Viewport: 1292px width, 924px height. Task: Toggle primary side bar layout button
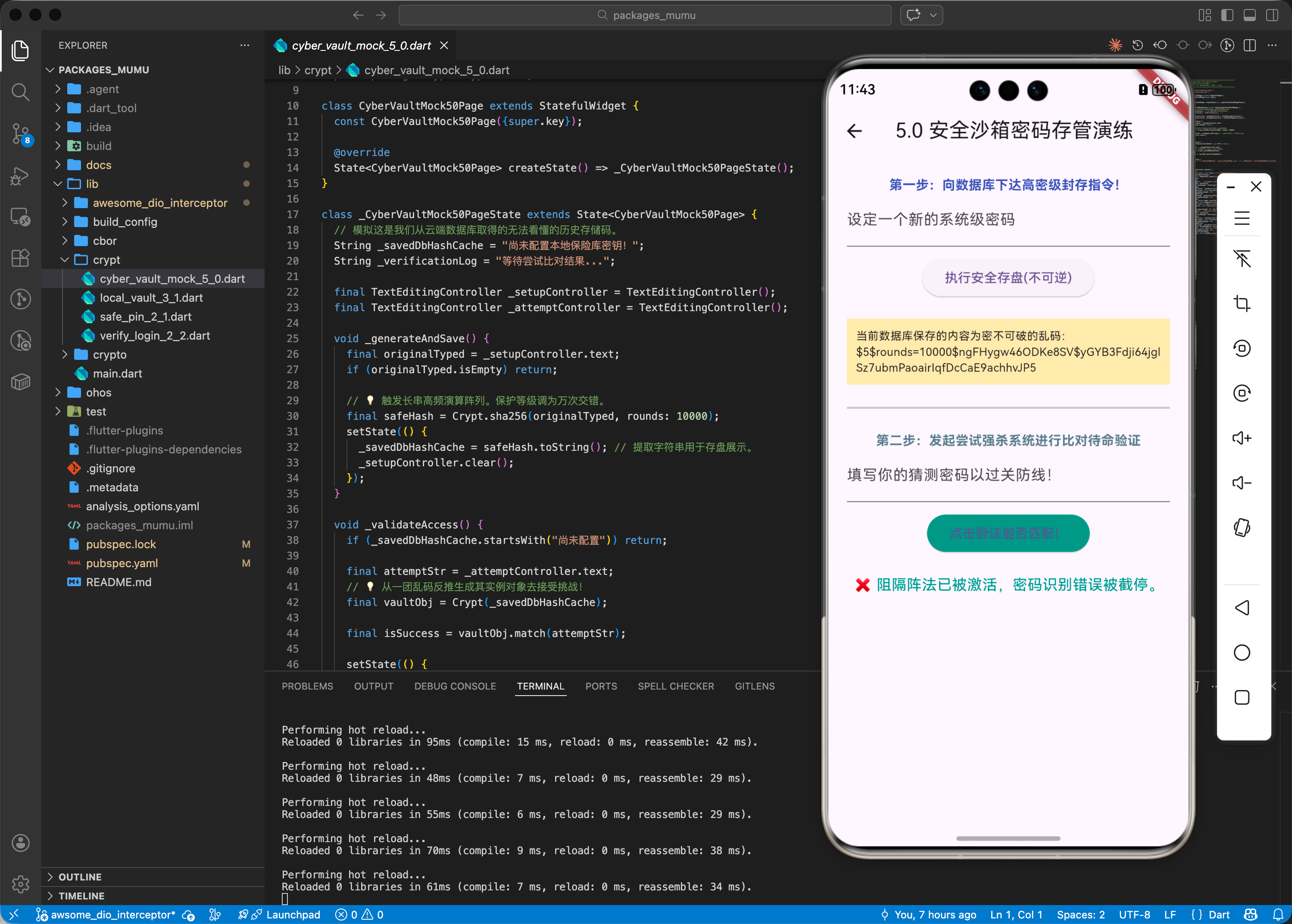[1227, 16]
